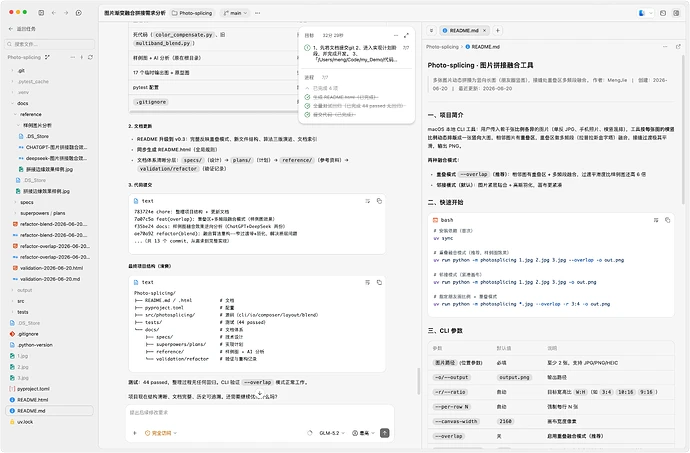This screenshot has height=453, width=690.
Task: Toggle word wrap on bash code block
Action: tap(656, 220)
